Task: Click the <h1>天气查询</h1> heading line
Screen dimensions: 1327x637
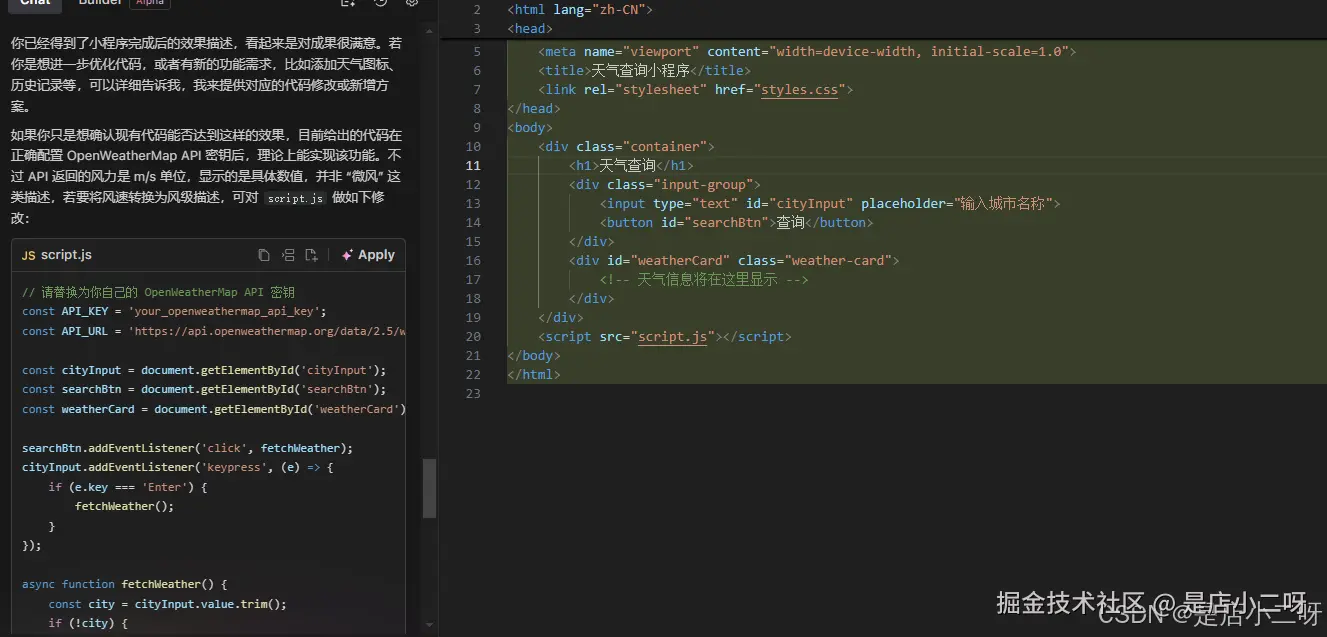Action: 631,166
